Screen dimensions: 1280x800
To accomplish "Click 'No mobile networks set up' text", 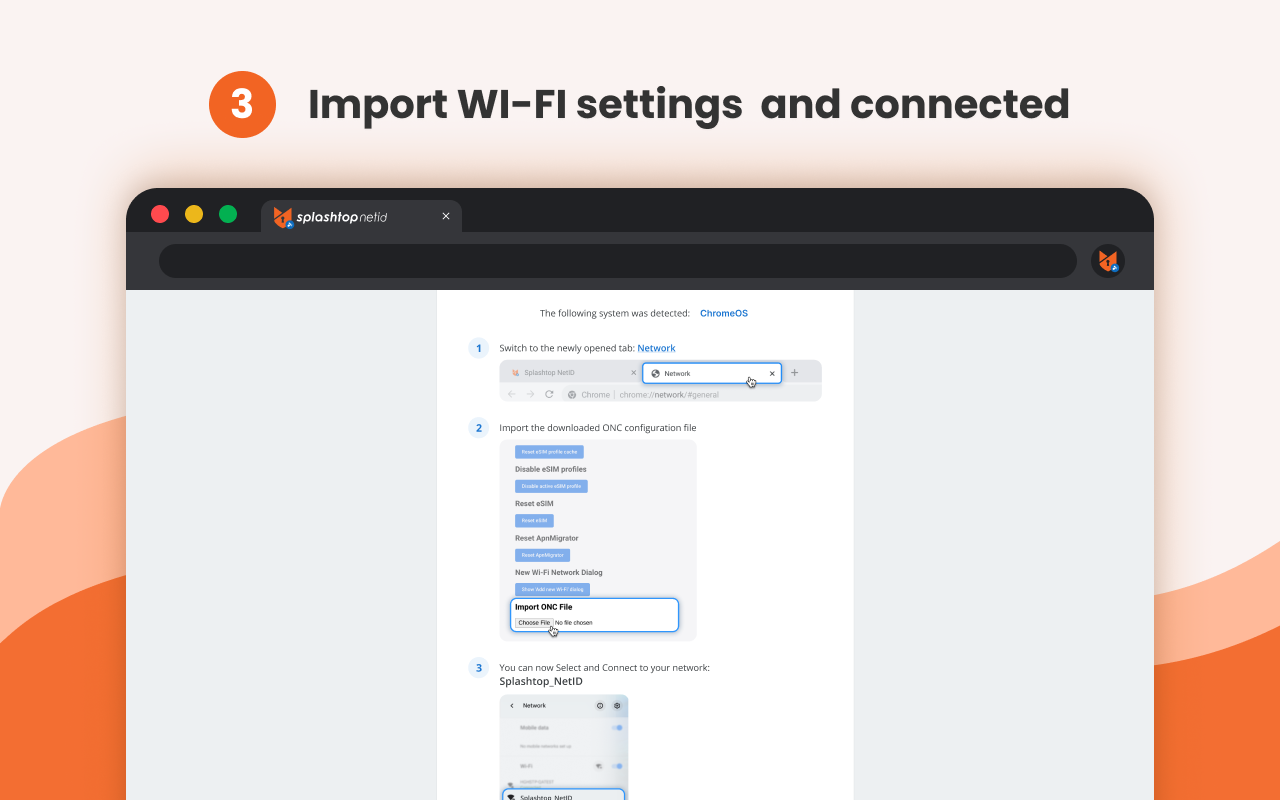I will click(548, 747).
